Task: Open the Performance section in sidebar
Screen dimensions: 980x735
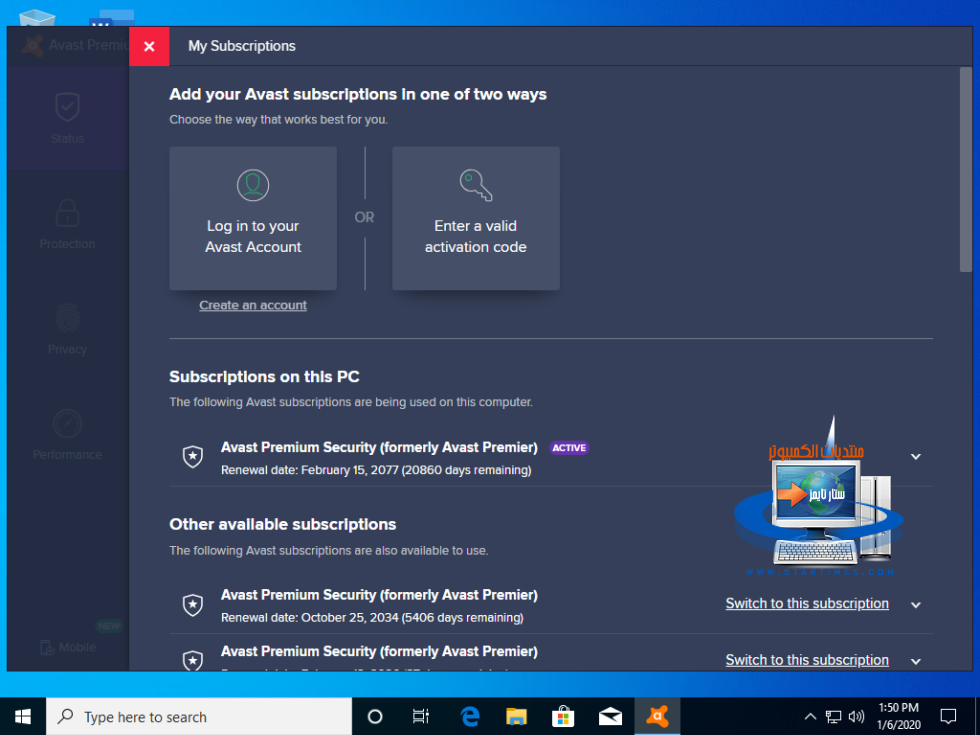Action: [68, 434]
